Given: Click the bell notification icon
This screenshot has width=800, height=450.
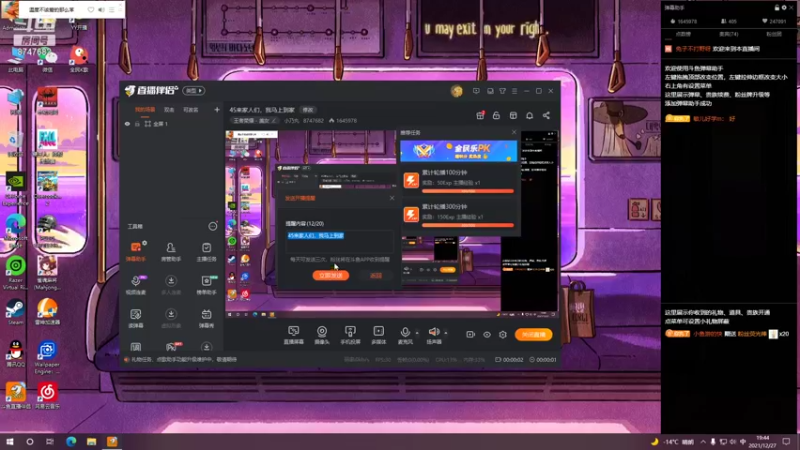Looking at the screenshot, I should (x=530, y=115).
